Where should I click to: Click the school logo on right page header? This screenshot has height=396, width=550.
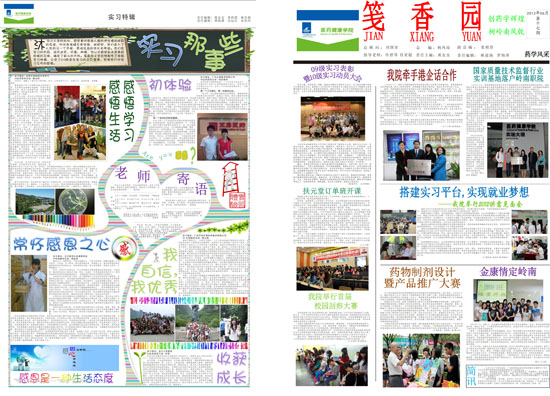[328, 31]
